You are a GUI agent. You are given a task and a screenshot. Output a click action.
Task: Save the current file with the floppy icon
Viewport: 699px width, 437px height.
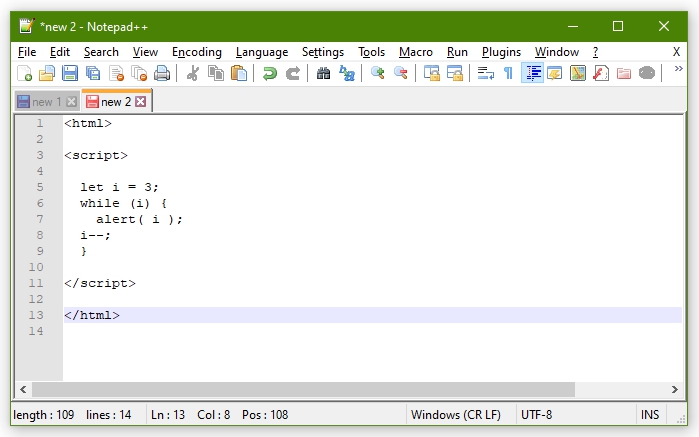coord(70,73)
